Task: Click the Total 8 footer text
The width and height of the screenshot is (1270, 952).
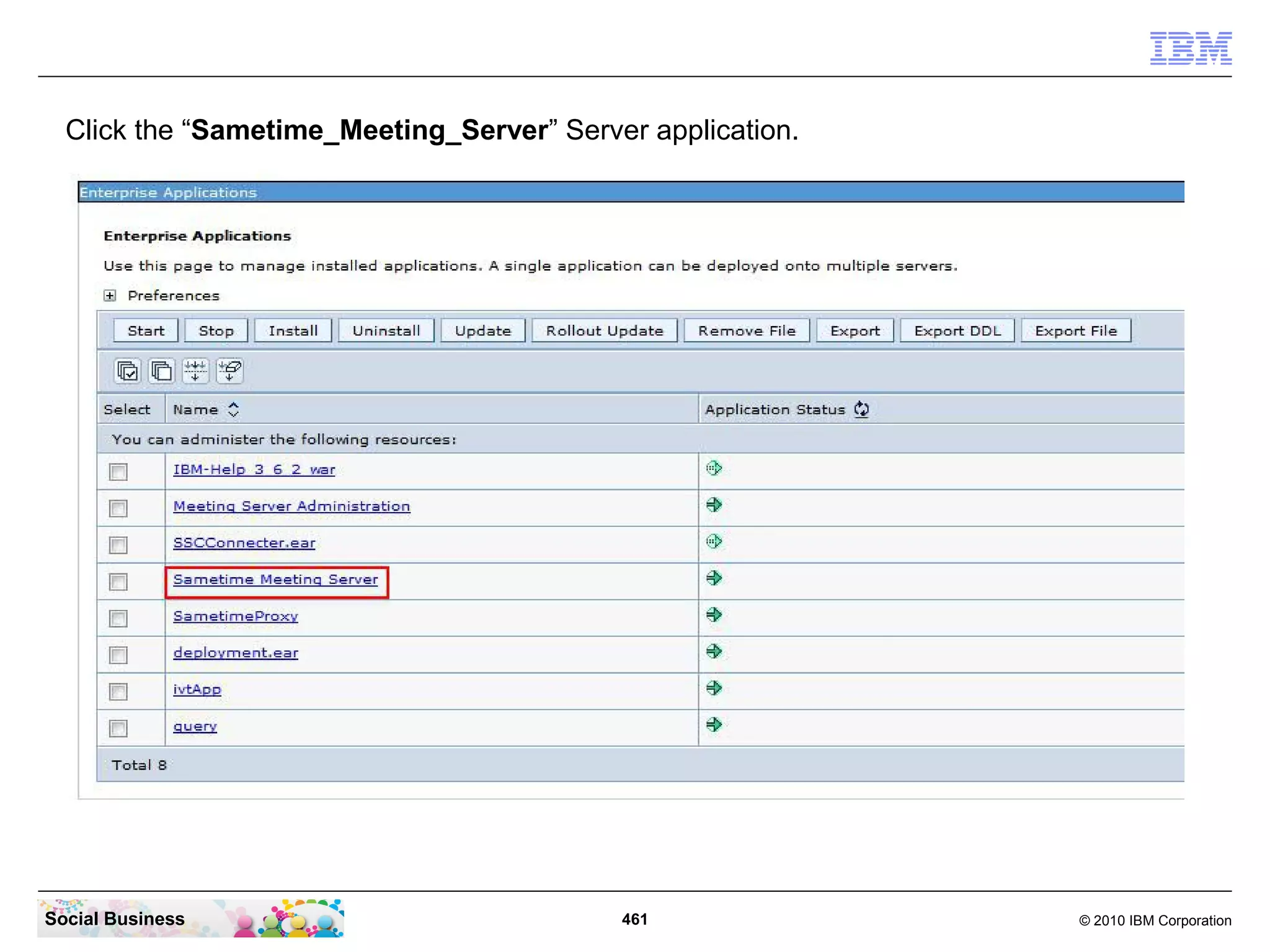Action: pos(140,765)
